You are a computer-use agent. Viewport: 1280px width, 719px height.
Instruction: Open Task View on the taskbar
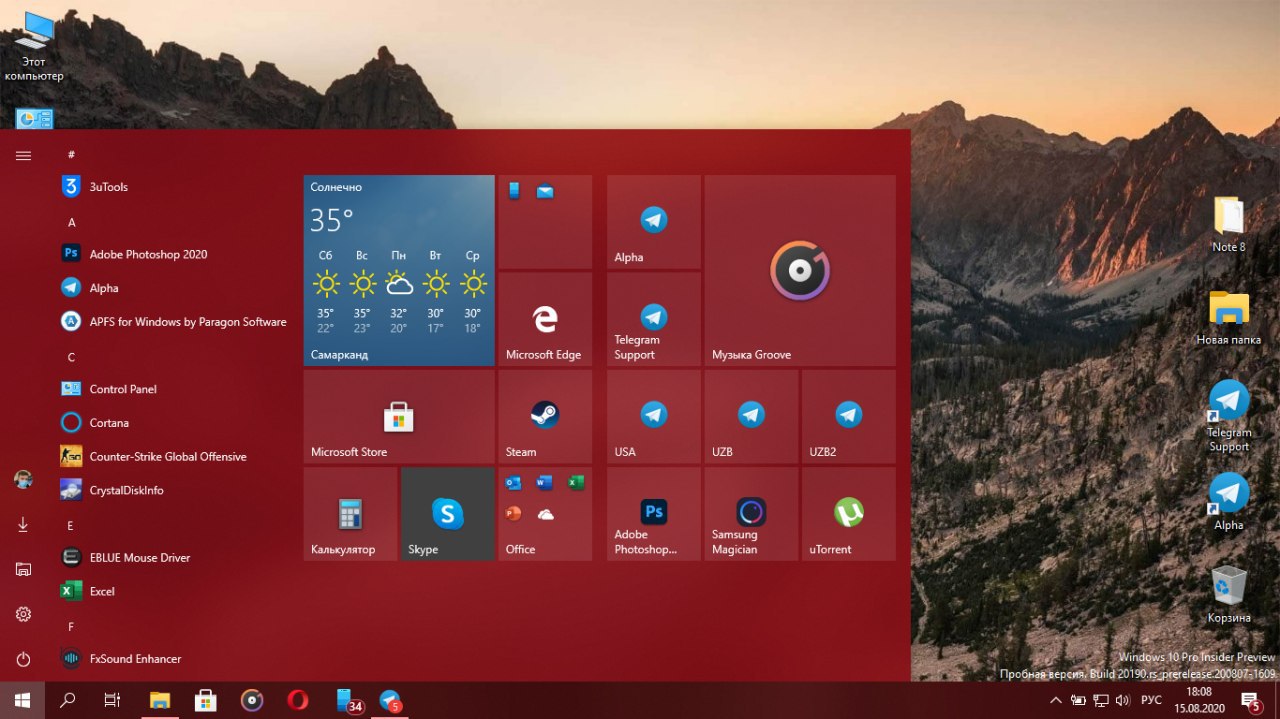tap(113, 700)
